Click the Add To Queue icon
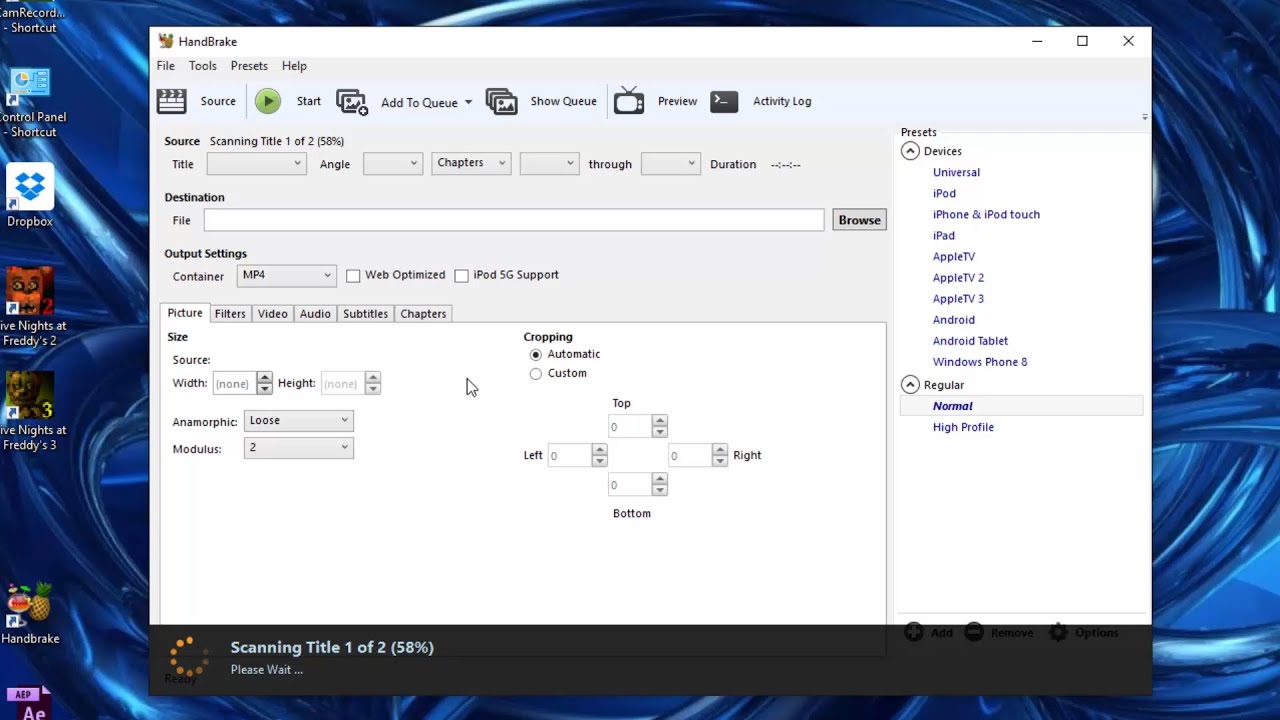Screen dimensions: 1280x720 [x=352, y=102]
